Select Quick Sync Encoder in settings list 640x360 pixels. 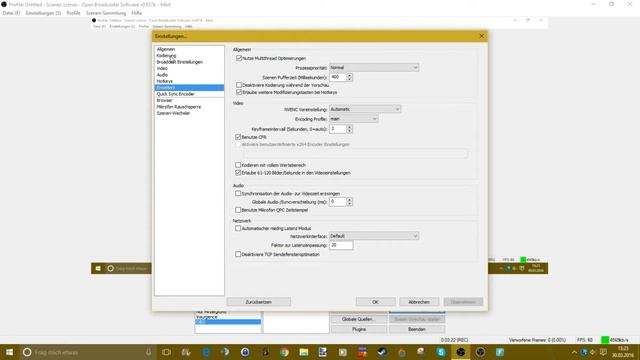176,94
